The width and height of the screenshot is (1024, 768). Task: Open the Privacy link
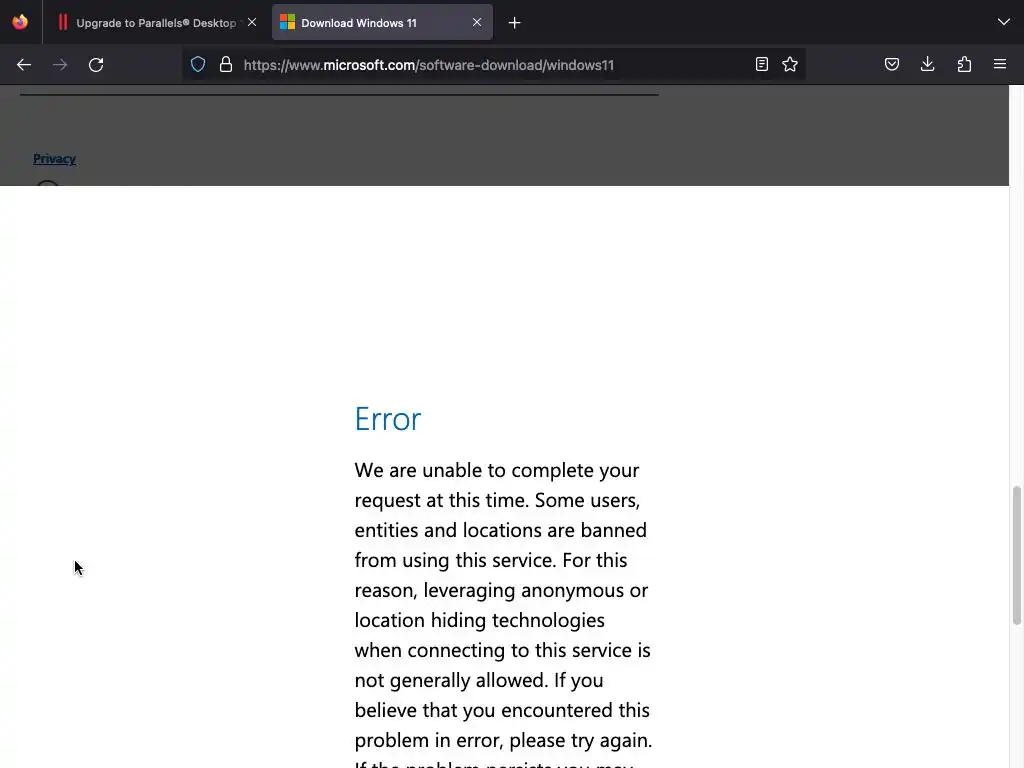(54, 159)
